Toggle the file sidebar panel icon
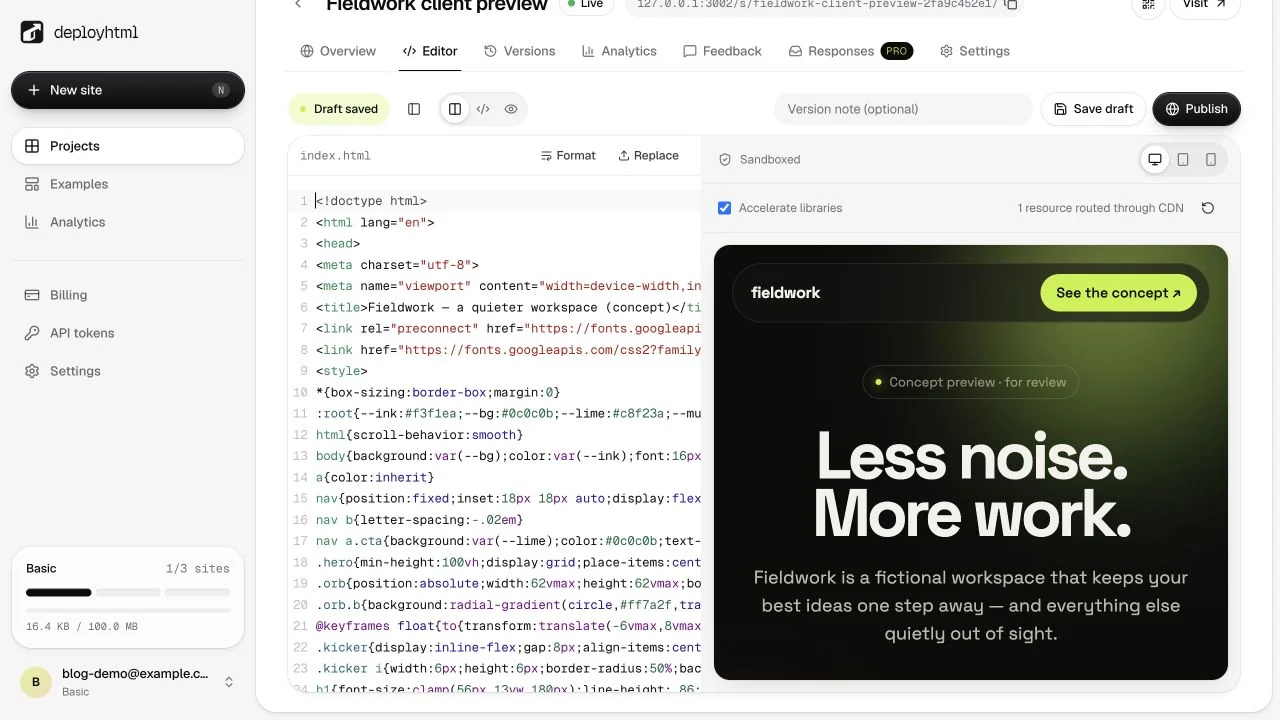The image size is (1280, 720). (x=414, y=109)
